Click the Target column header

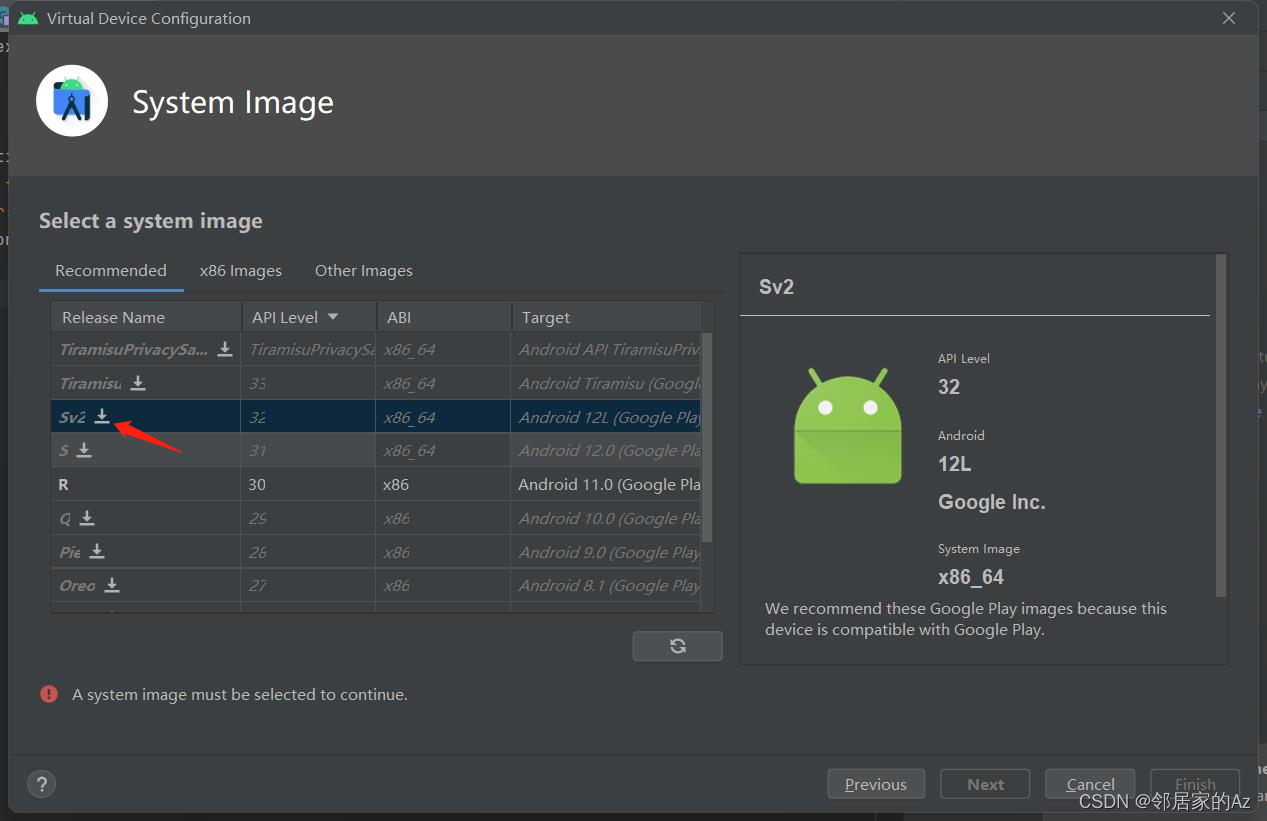pos(607,317)
